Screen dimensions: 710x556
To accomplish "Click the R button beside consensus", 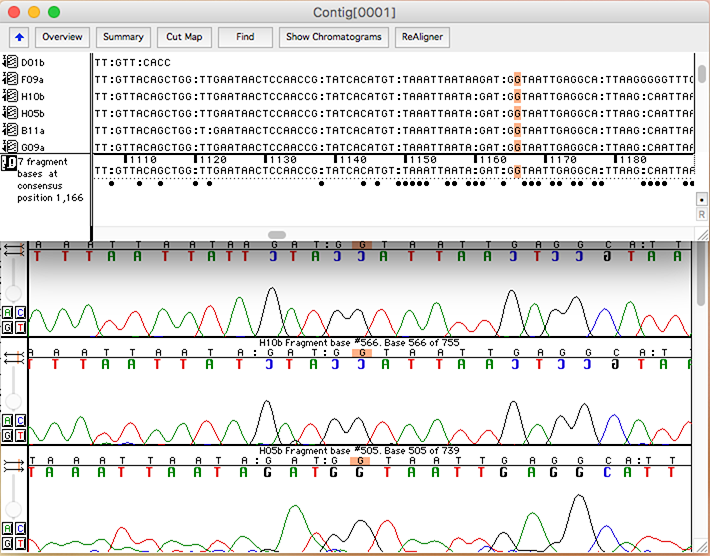I will pos(701,214).
